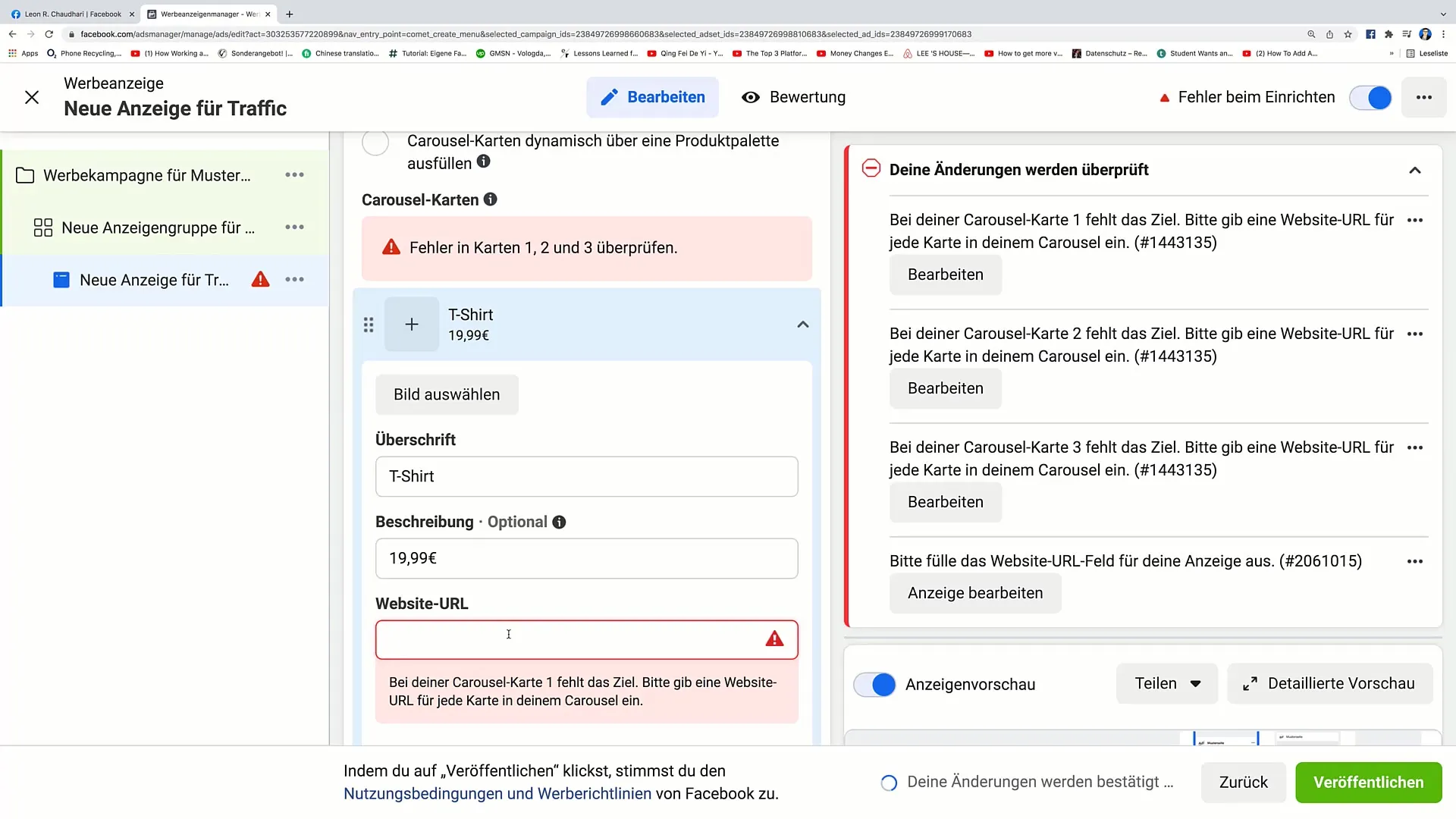Show info for dynamic Carousel-Karten option
1456x819 pixels.
pos(483,162)
